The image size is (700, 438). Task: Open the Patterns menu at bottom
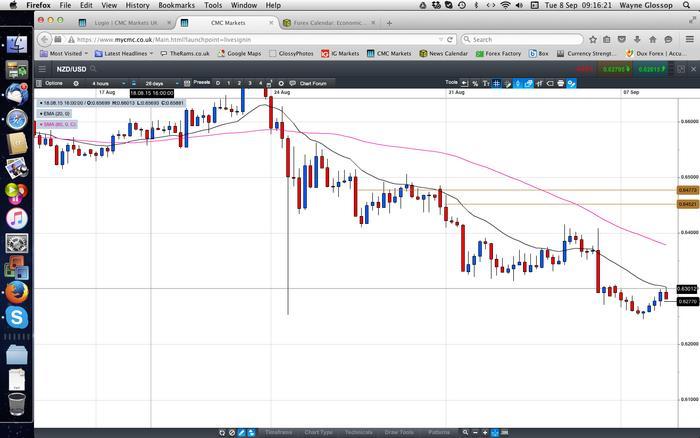[x=439, y=433]
